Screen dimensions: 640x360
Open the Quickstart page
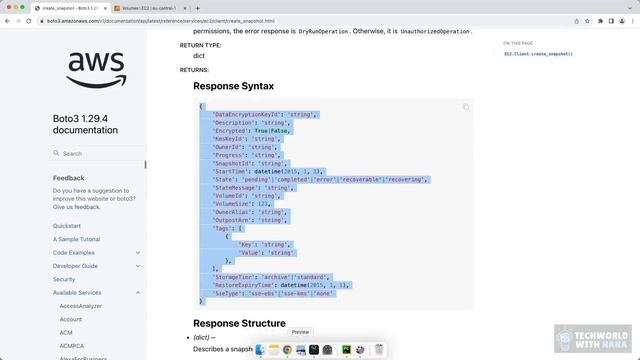(x=67, y=226)
